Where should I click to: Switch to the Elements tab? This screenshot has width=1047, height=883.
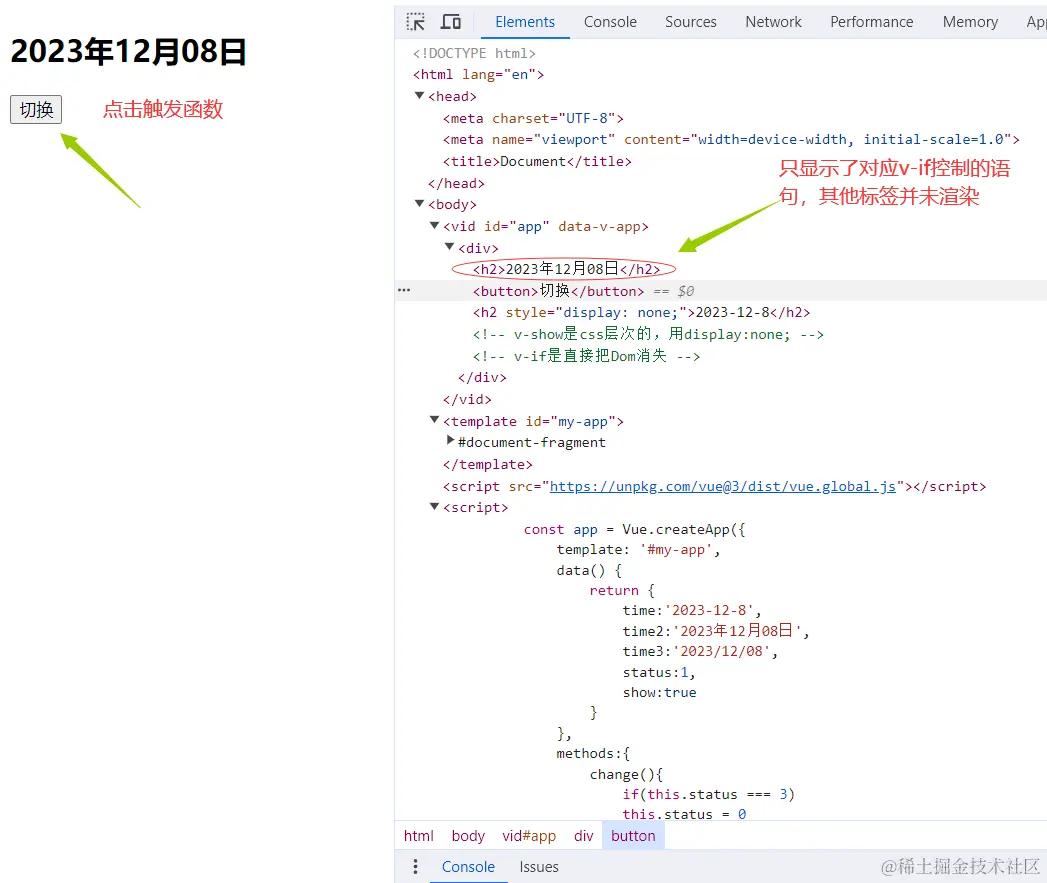click(x=525, y=22)
